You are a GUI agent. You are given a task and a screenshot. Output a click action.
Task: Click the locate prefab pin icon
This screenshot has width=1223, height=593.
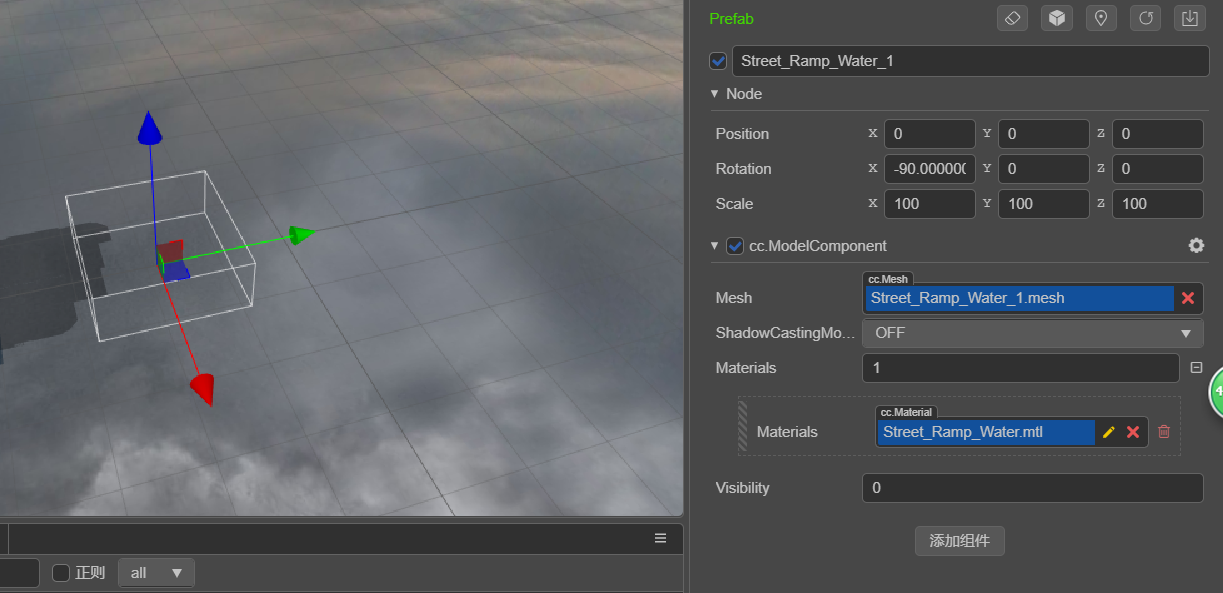coord(1101,18)
